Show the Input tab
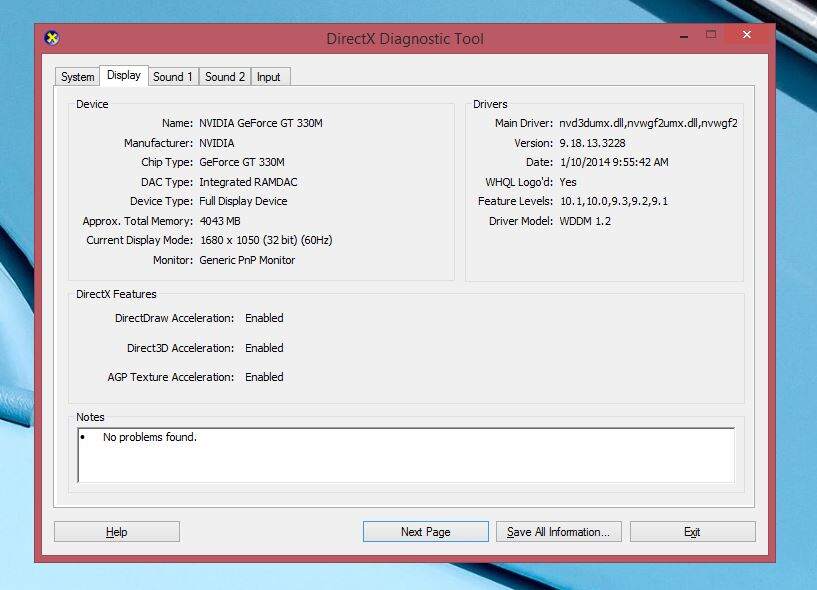The width and height of the screenshot is (817, 590). click(268, 77)
